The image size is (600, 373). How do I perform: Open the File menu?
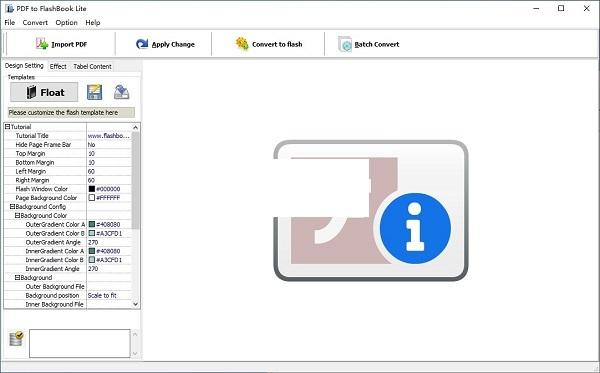pos(10,23)
